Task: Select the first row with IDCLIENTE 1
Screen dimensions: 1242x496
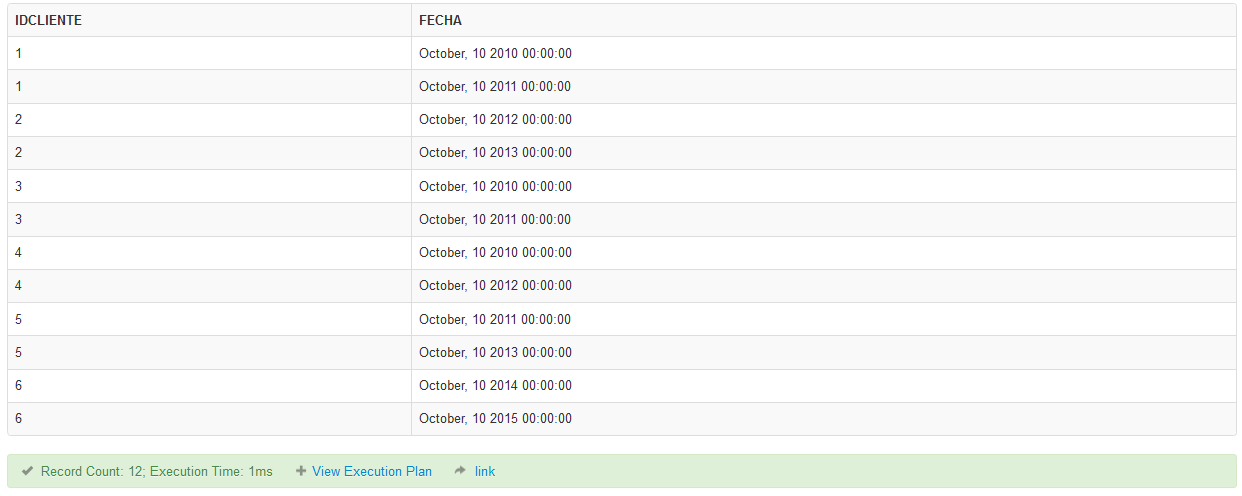Action: (621, 53)
